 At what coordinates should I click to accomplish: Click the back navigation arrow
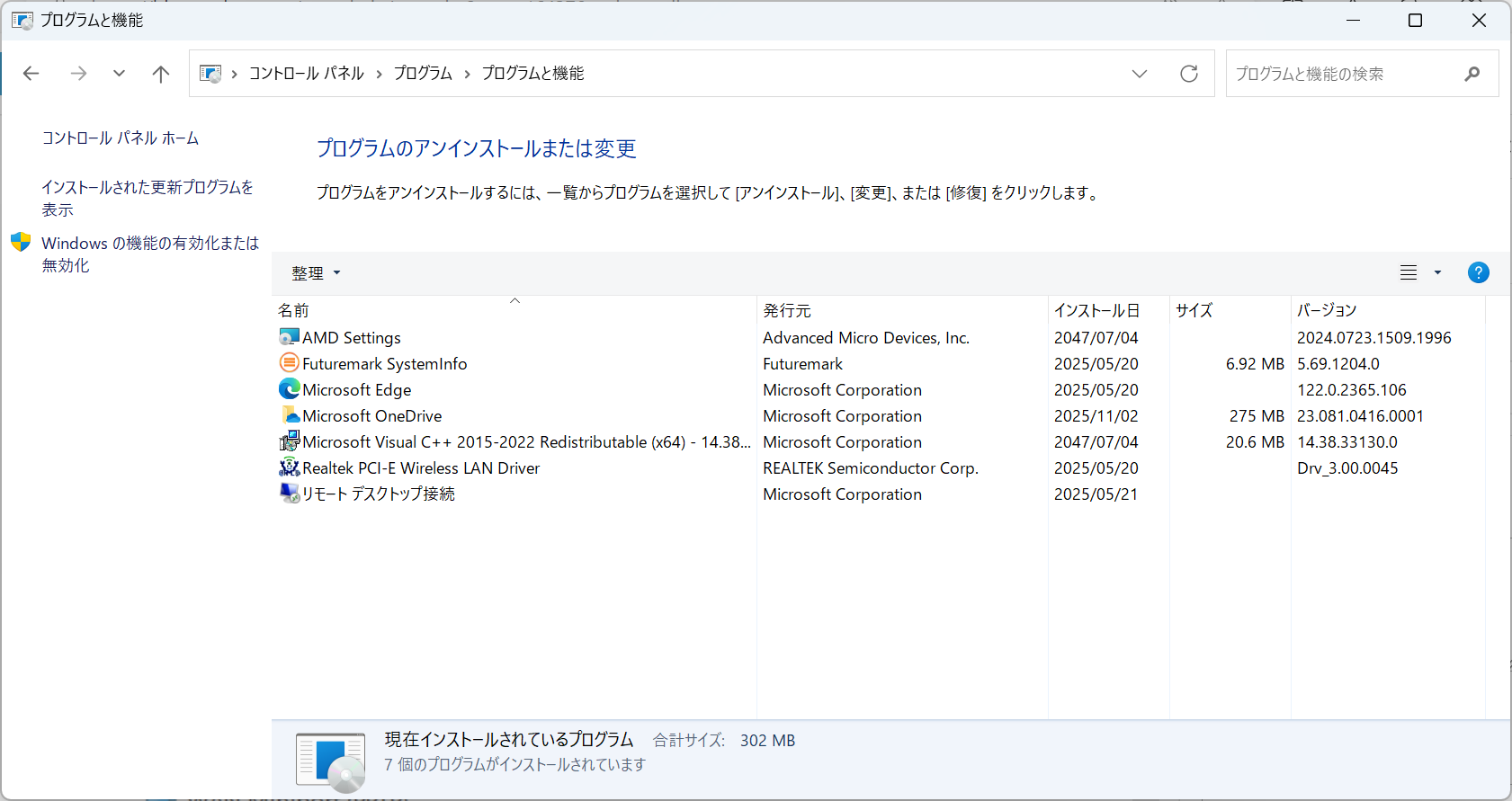(31, 74)
